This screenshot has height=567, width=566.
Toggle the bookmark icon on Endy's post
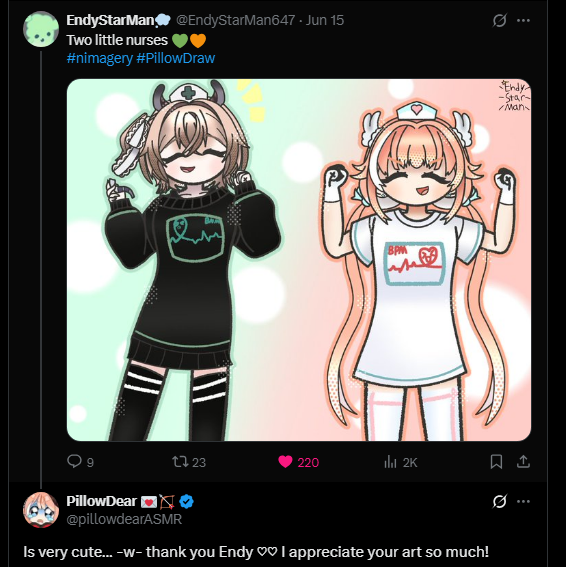coord(496,462)
